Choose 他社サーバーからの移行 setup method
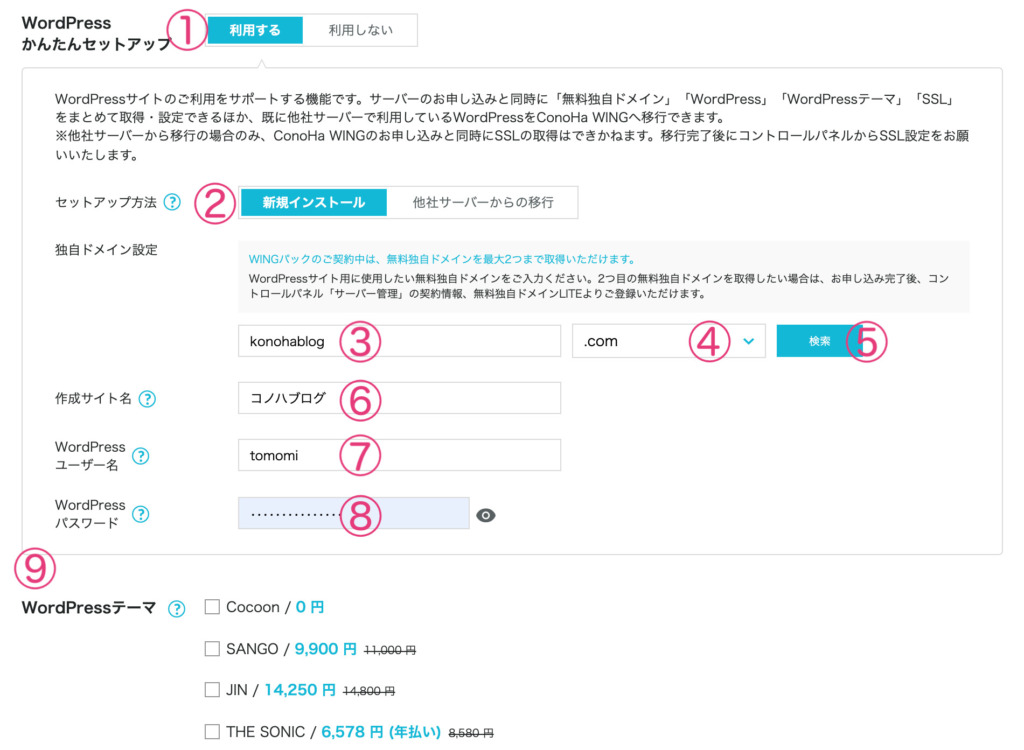 (x=483, y=203)
